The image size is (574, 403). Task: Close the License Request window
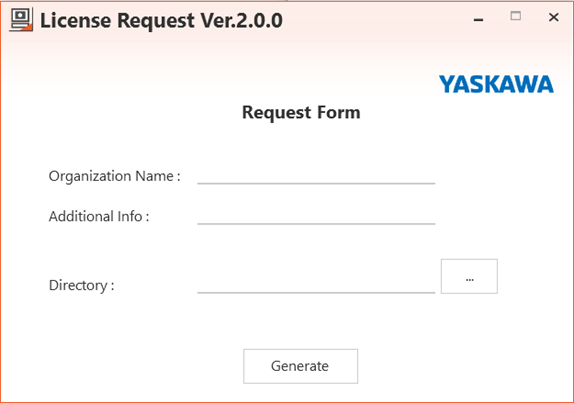554,17
